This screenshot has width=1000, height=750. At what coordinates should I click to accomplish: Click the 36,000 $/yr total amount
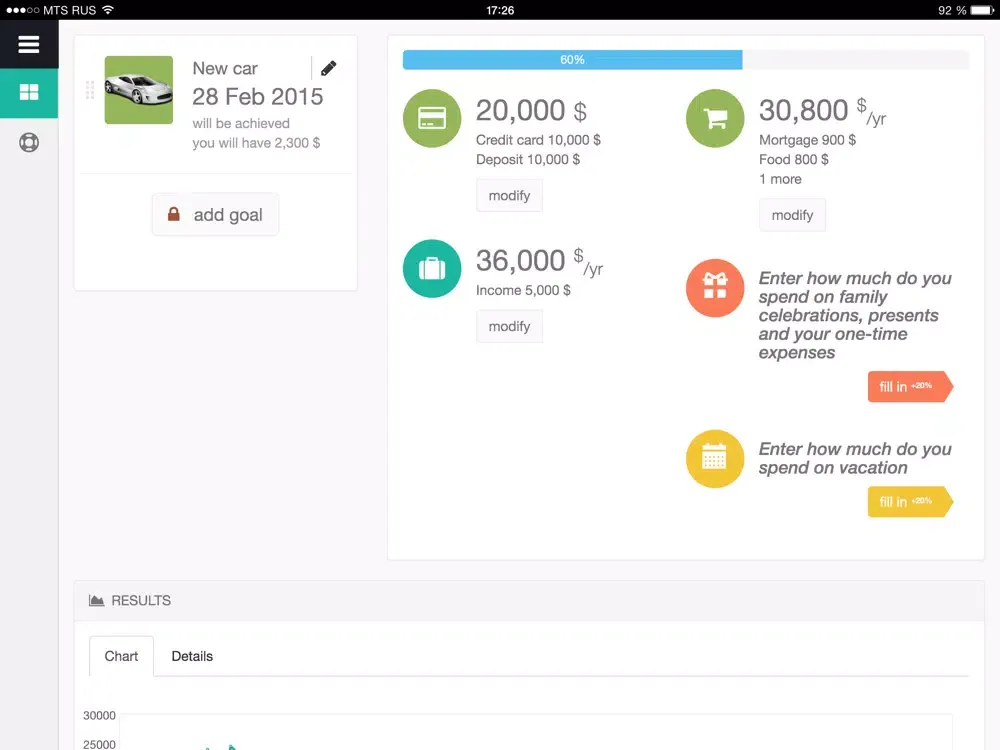point(539,261)
